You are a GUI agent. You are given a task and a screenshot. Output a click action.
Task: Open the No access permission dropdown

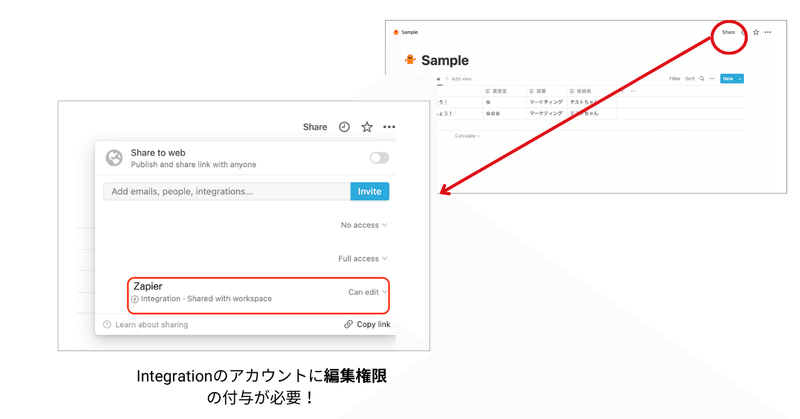tap(364, 225)
